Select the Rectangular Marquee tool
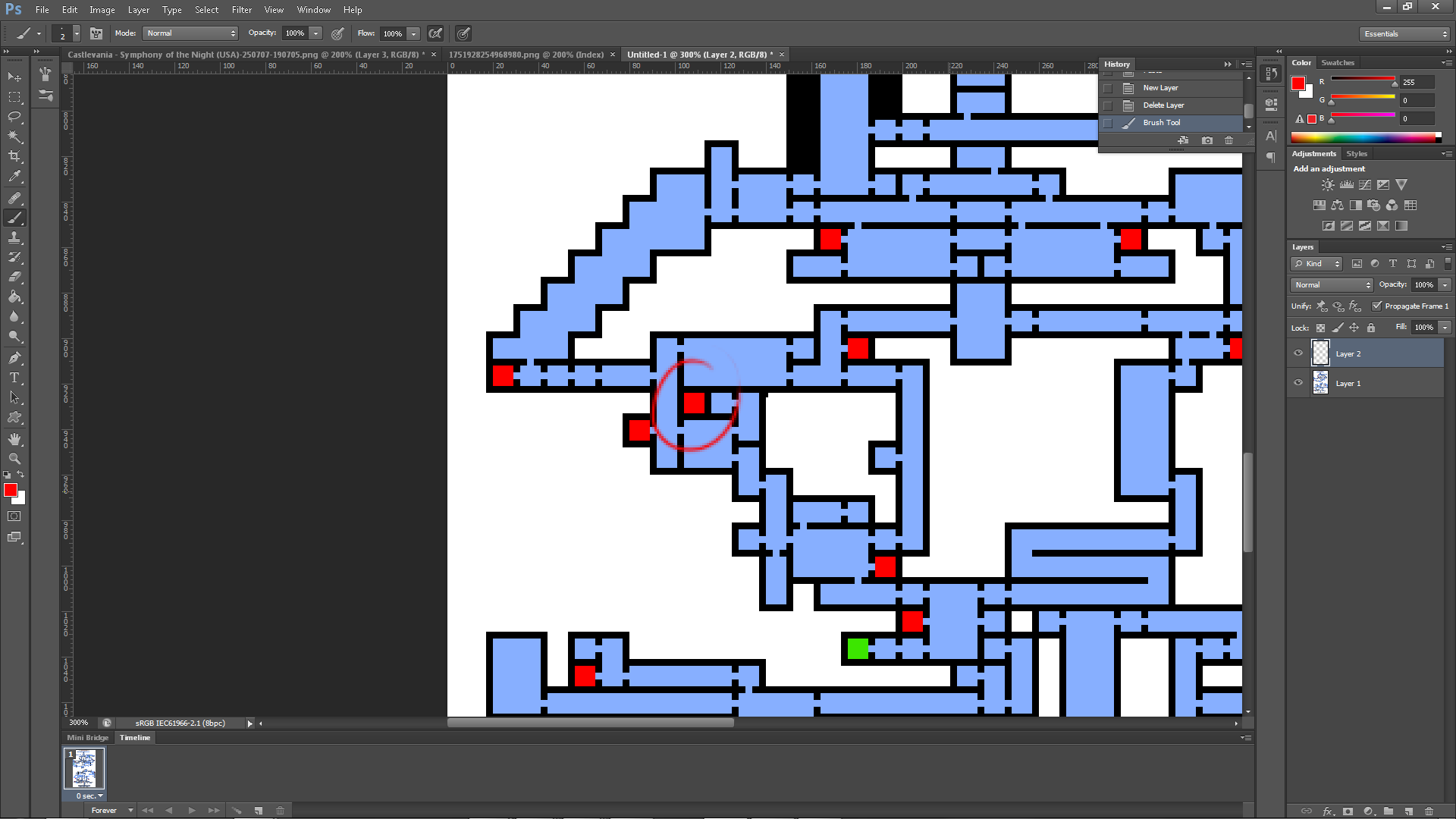Image resolution: width=1456 pixels, height=819 pixels. (14, 97)
